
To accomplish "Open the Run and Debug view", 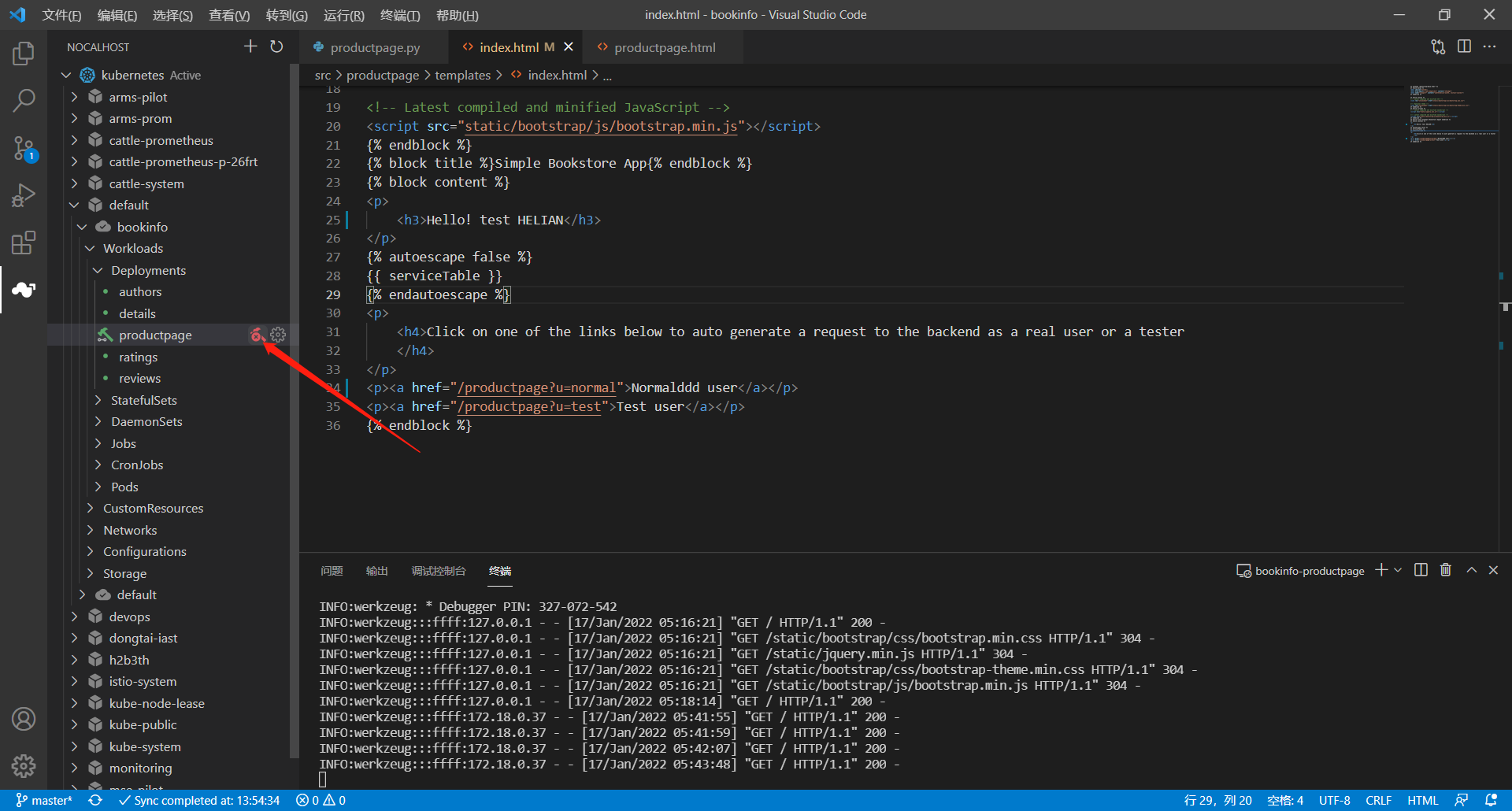I will point(24,195).
